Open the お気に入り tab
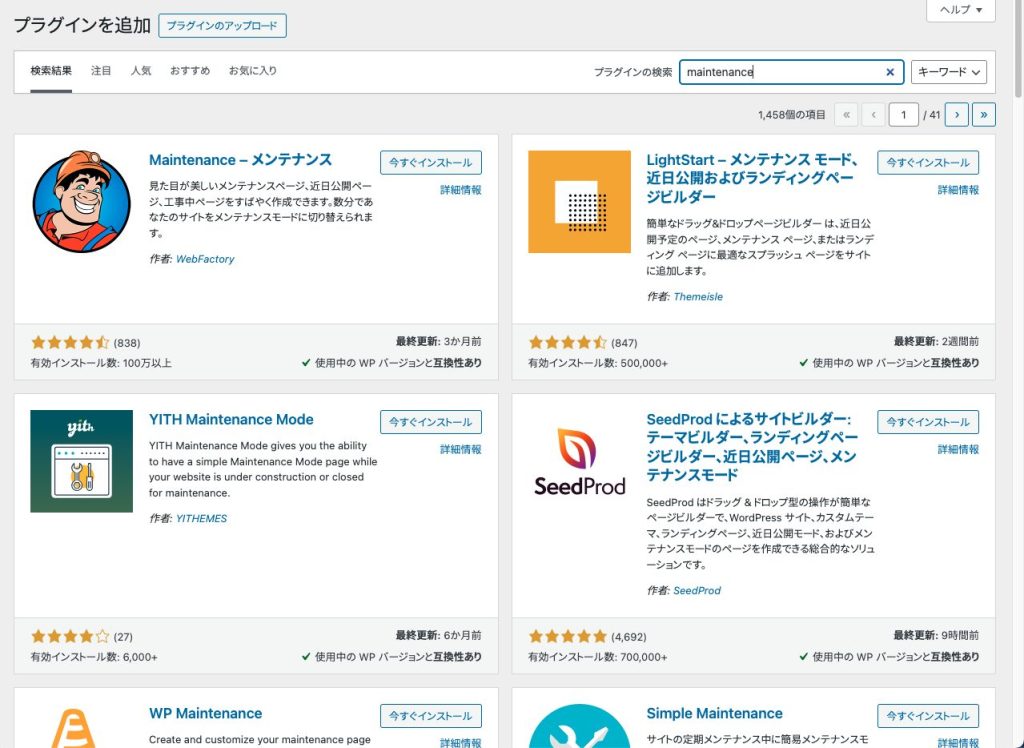Screen dimensions: 1024x748 point(253,71)
